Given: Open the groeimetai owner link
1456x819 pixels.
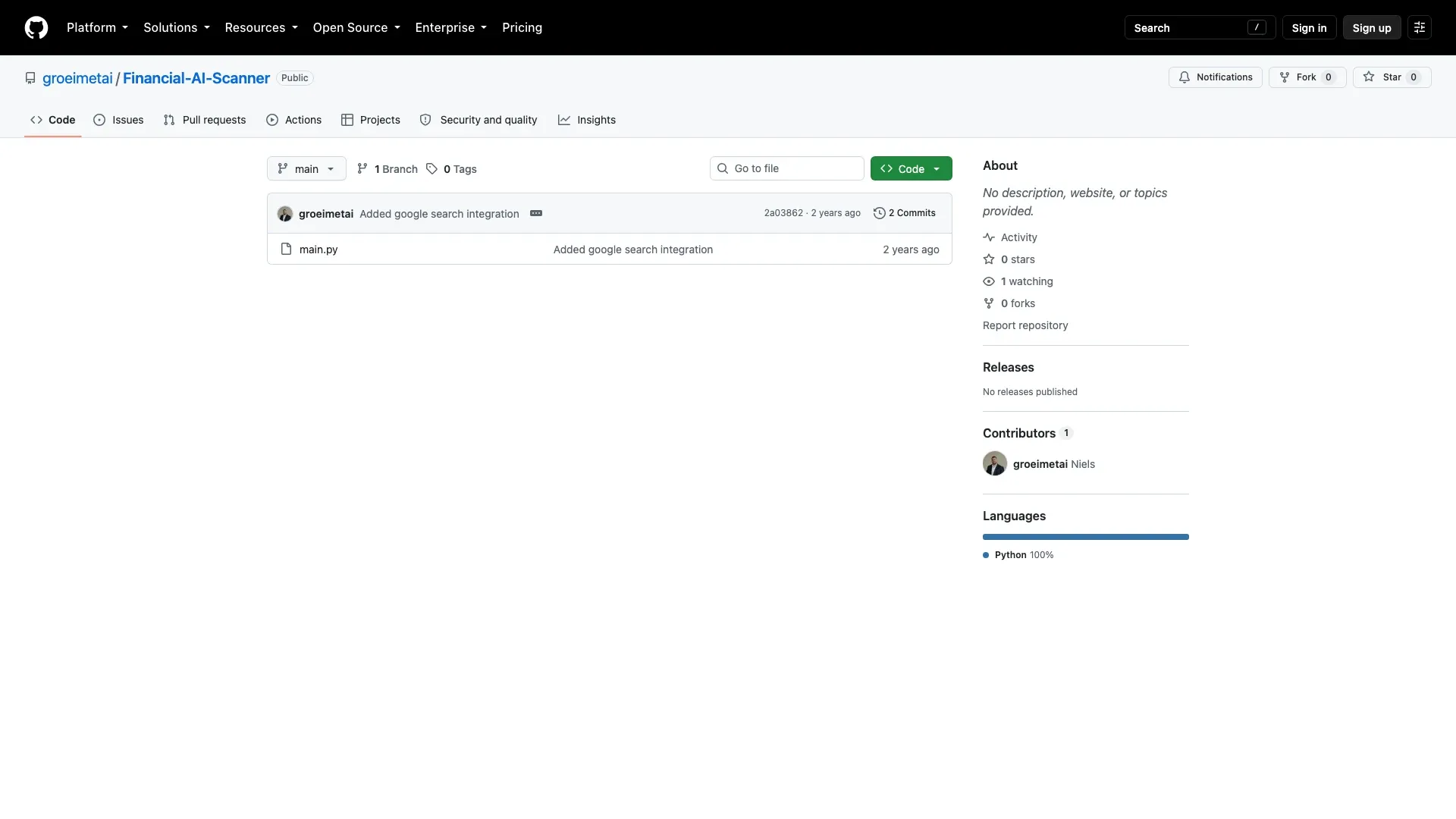Looking at the screenshot, I should (77, 78).
